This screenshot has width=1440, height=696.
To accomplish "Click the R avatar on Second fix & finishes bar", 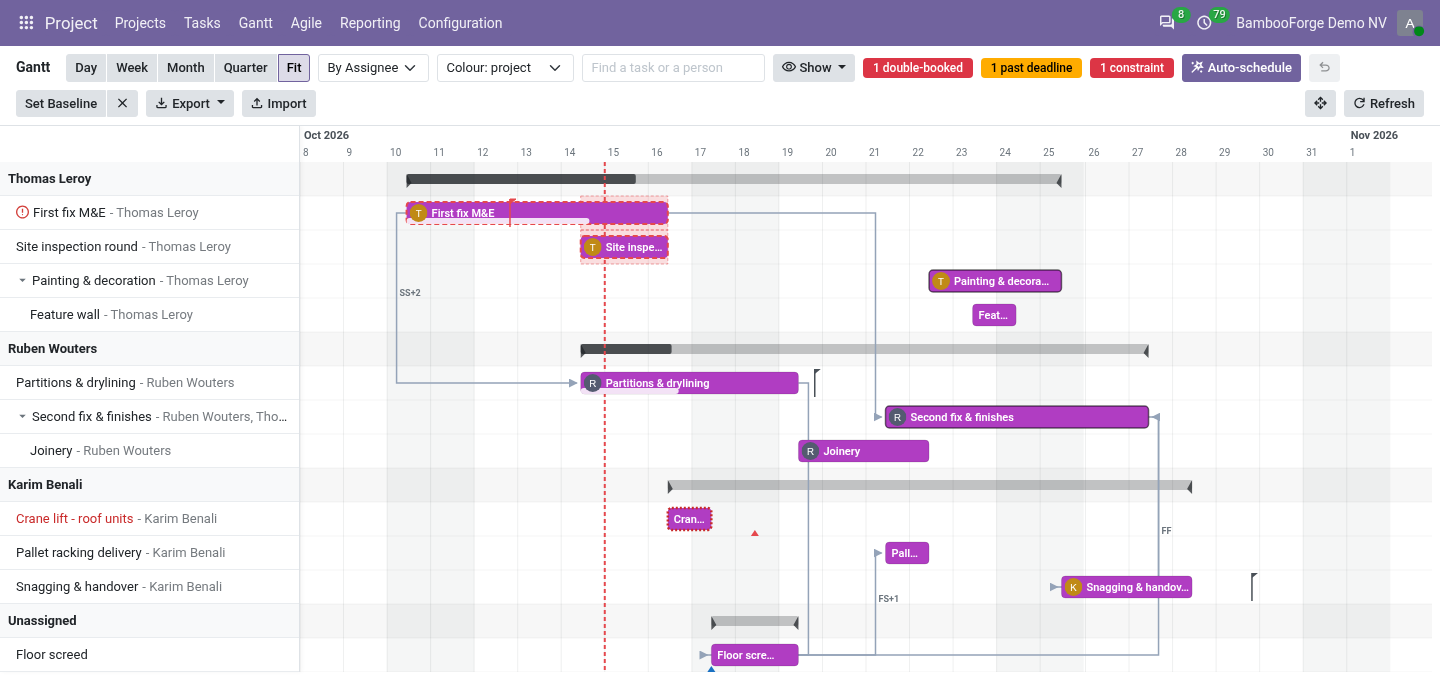I will pyautogui.click(x=898, y=417).
